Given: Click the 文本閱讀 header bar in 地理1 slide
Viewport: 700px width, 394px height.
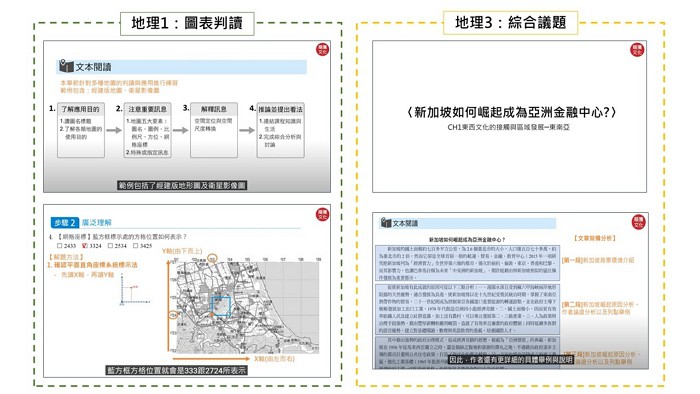Looking at the screenshot, I should 182,66.
